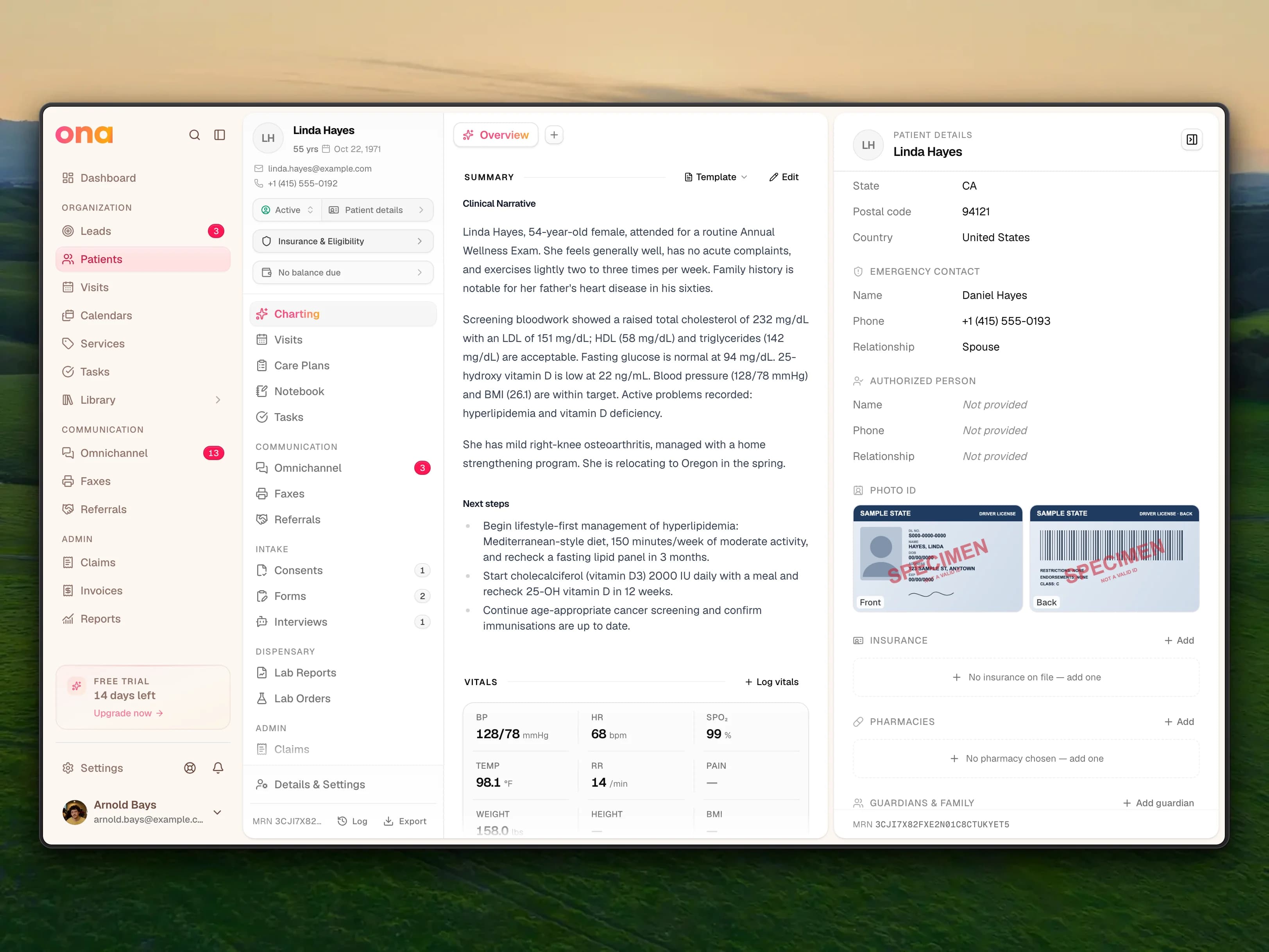This screenshot has width=1269, height=952.
Task: Expand the Library sidebar item chevron
Action: (x=218, y=400)
